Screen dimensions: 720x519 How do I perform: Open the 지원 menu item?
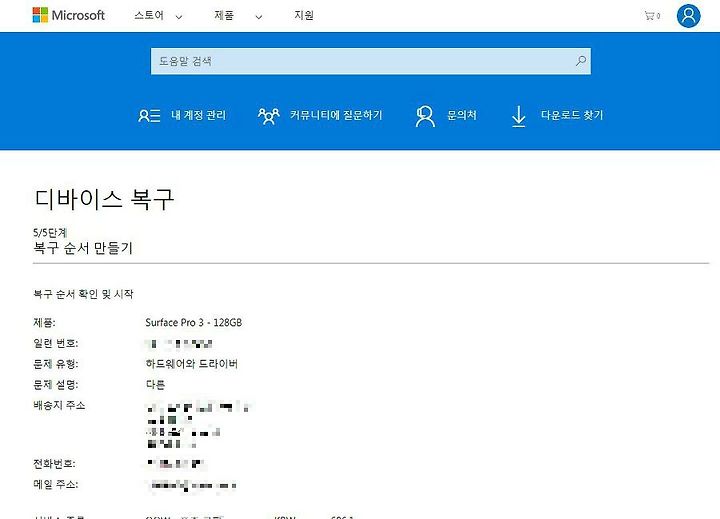coord(304,16)
